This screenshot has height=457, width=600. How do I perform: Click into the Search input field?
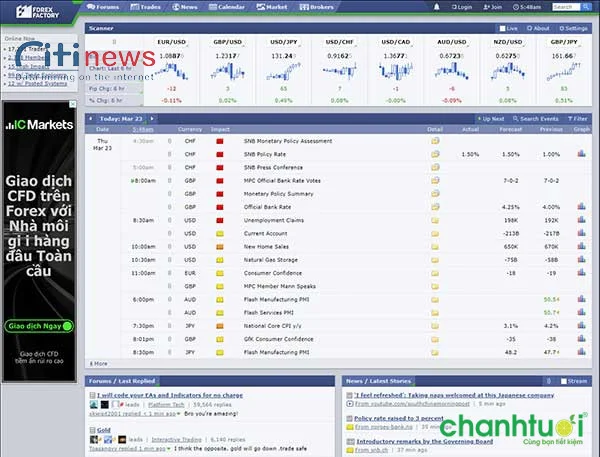point(566,7)
